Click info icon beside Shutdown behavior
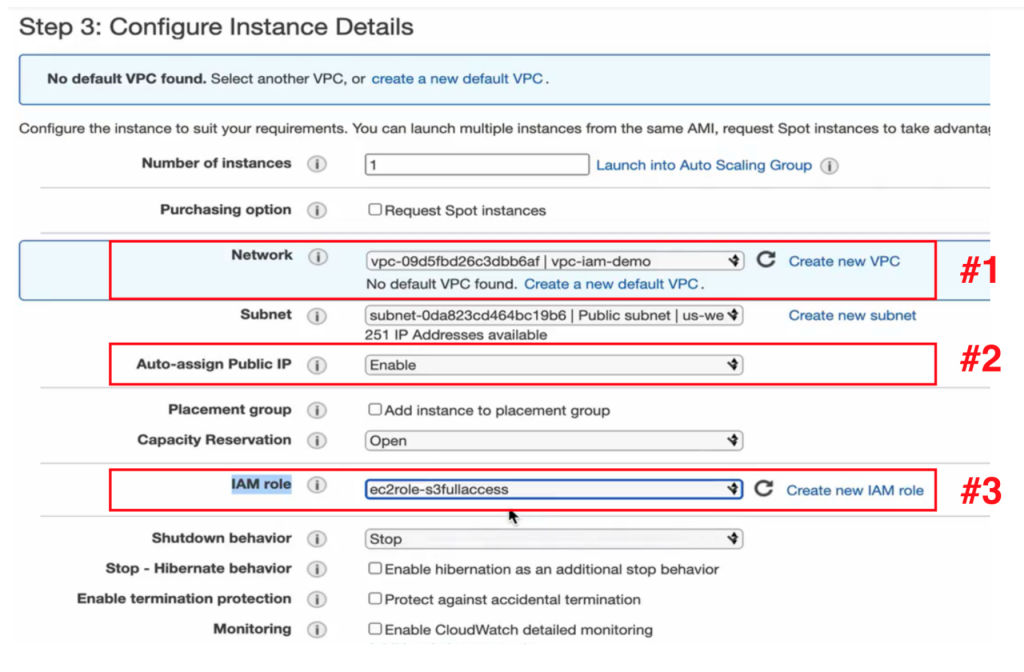Screen dimensions: 1024x672 pos(317,539)
